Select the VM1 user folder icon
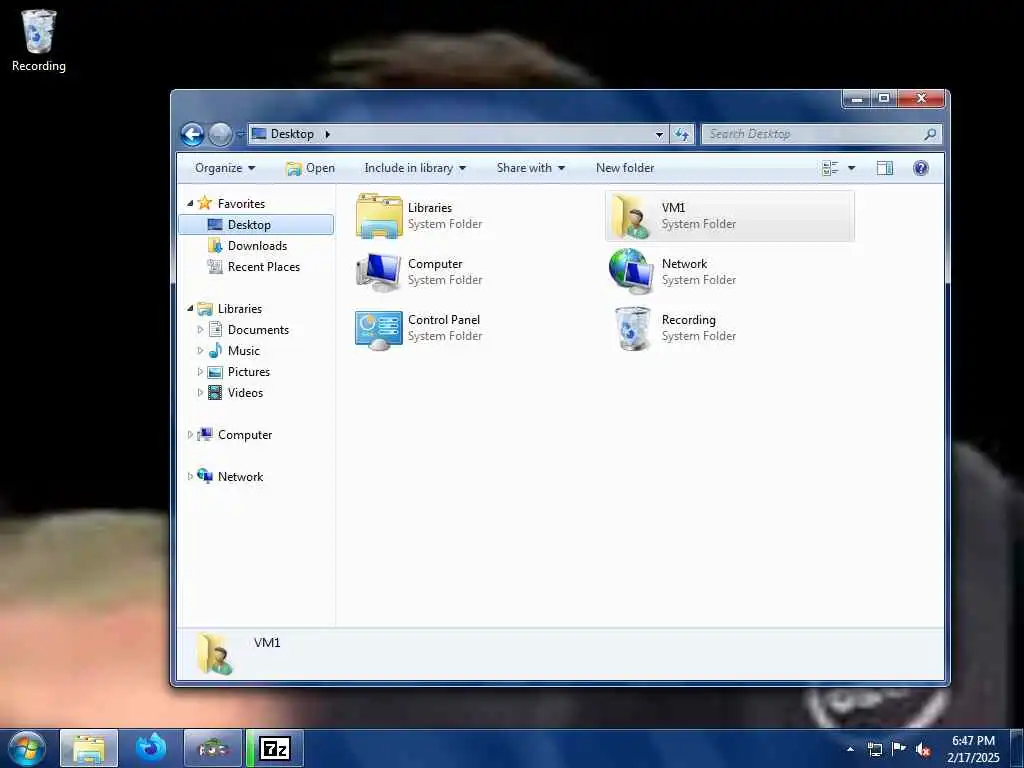Screen dimensions: 1024x768 (632, 216)
